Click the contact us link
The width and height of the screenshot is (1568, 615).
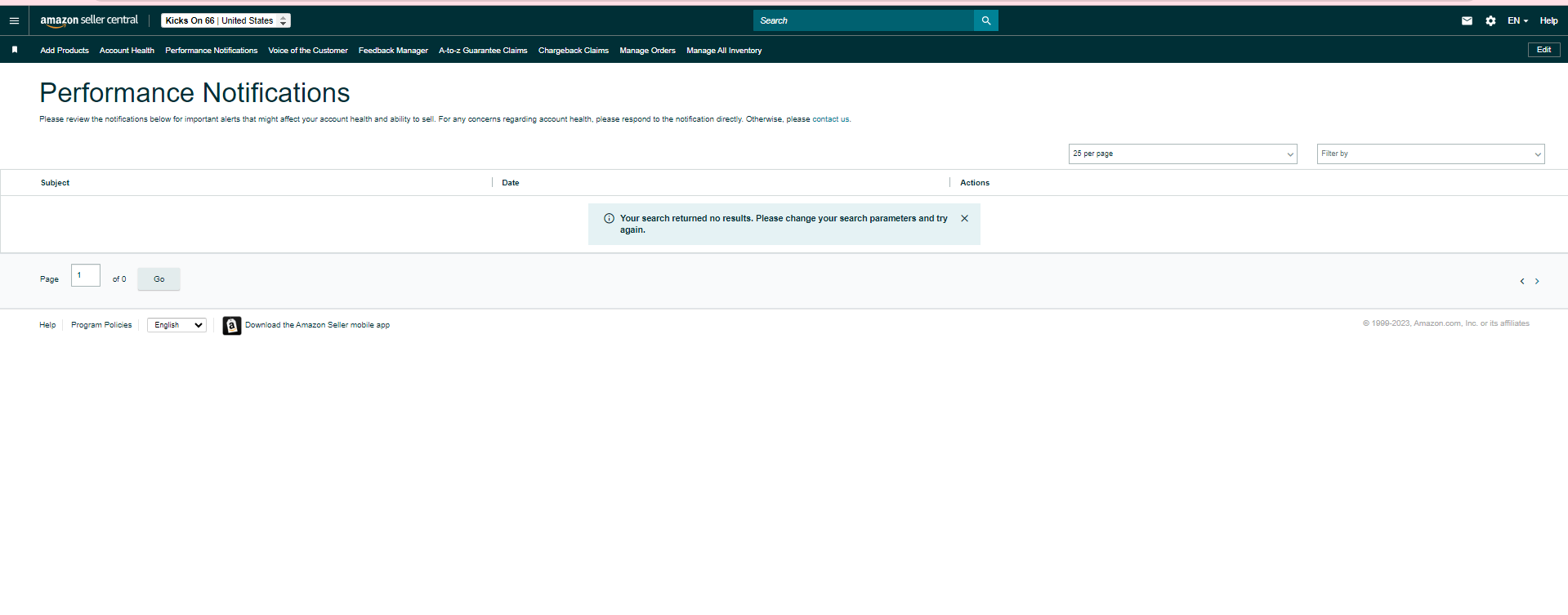830,119
